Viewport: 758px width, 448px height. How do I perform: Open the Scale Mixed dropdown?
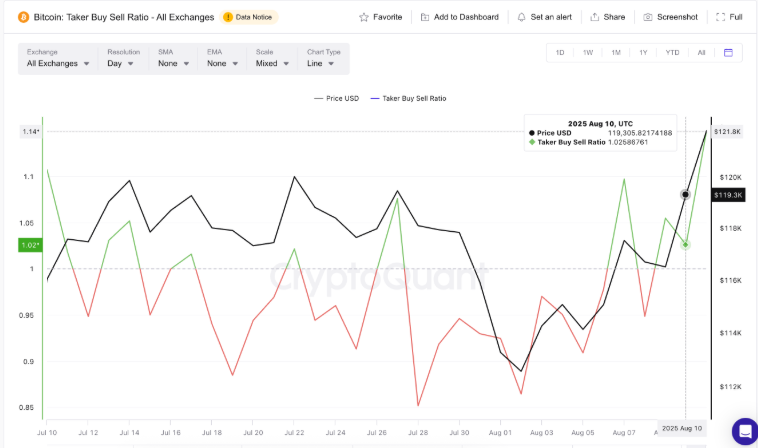point(273,63)
